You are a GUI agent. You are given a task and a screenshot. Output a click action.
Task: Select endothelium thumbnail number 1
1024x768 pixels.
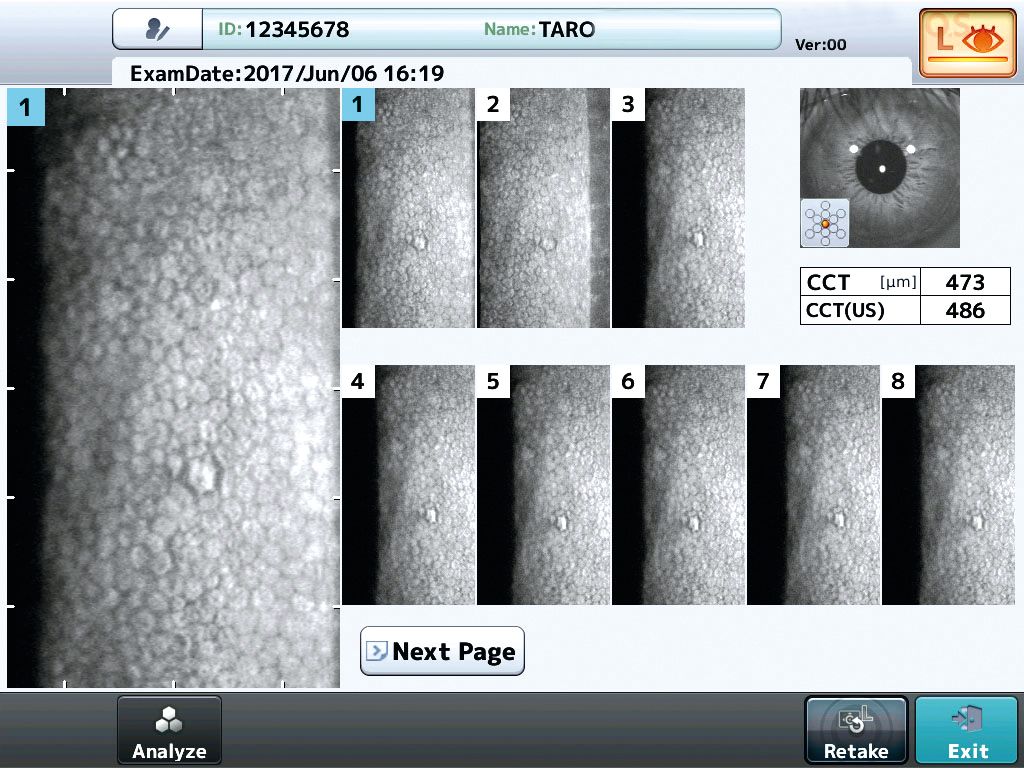pyautogui.click(x=408, y=208)
